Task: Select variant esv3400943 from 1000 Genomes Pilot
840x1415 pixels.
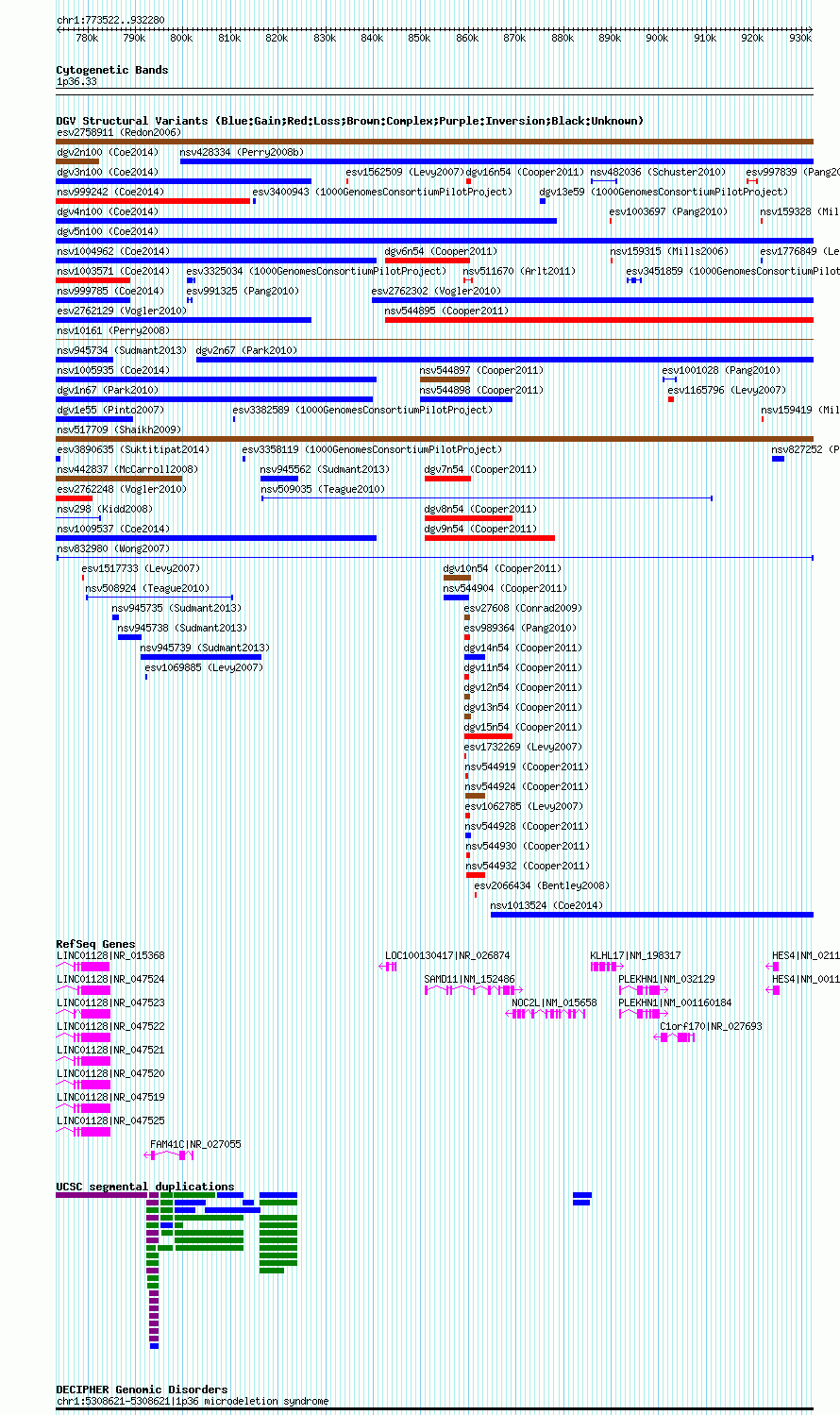Action: tap(382, 192)
